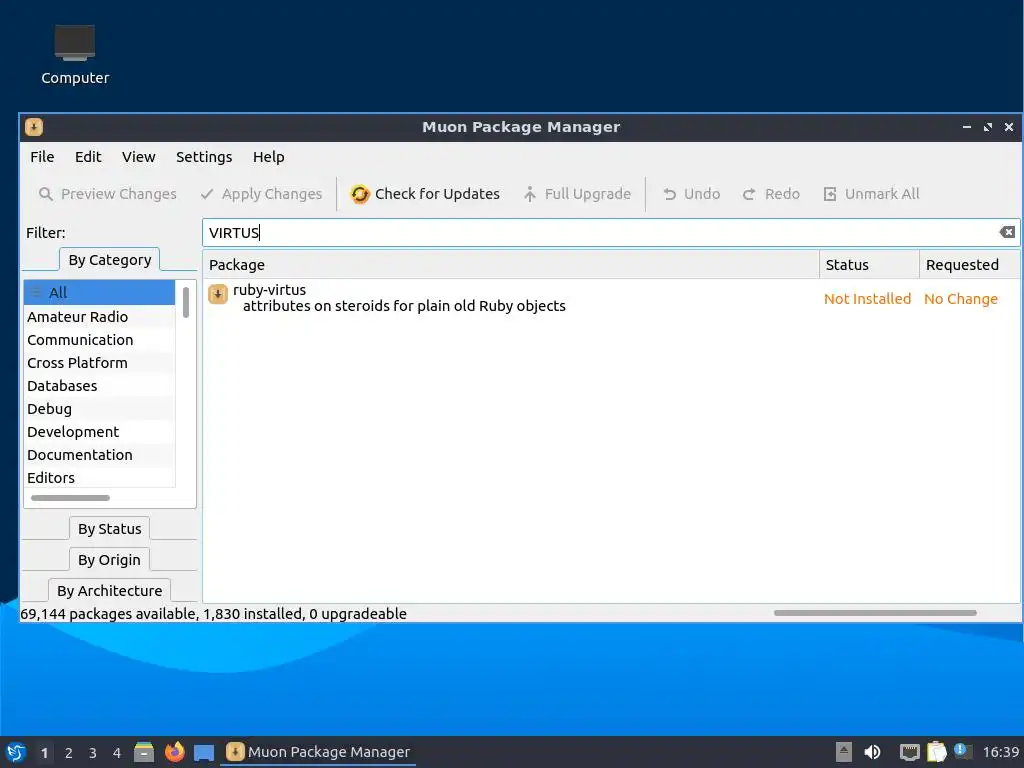Select the Editors category
This screenshot has height=768, width=1024.
click(x=99, y=477)
